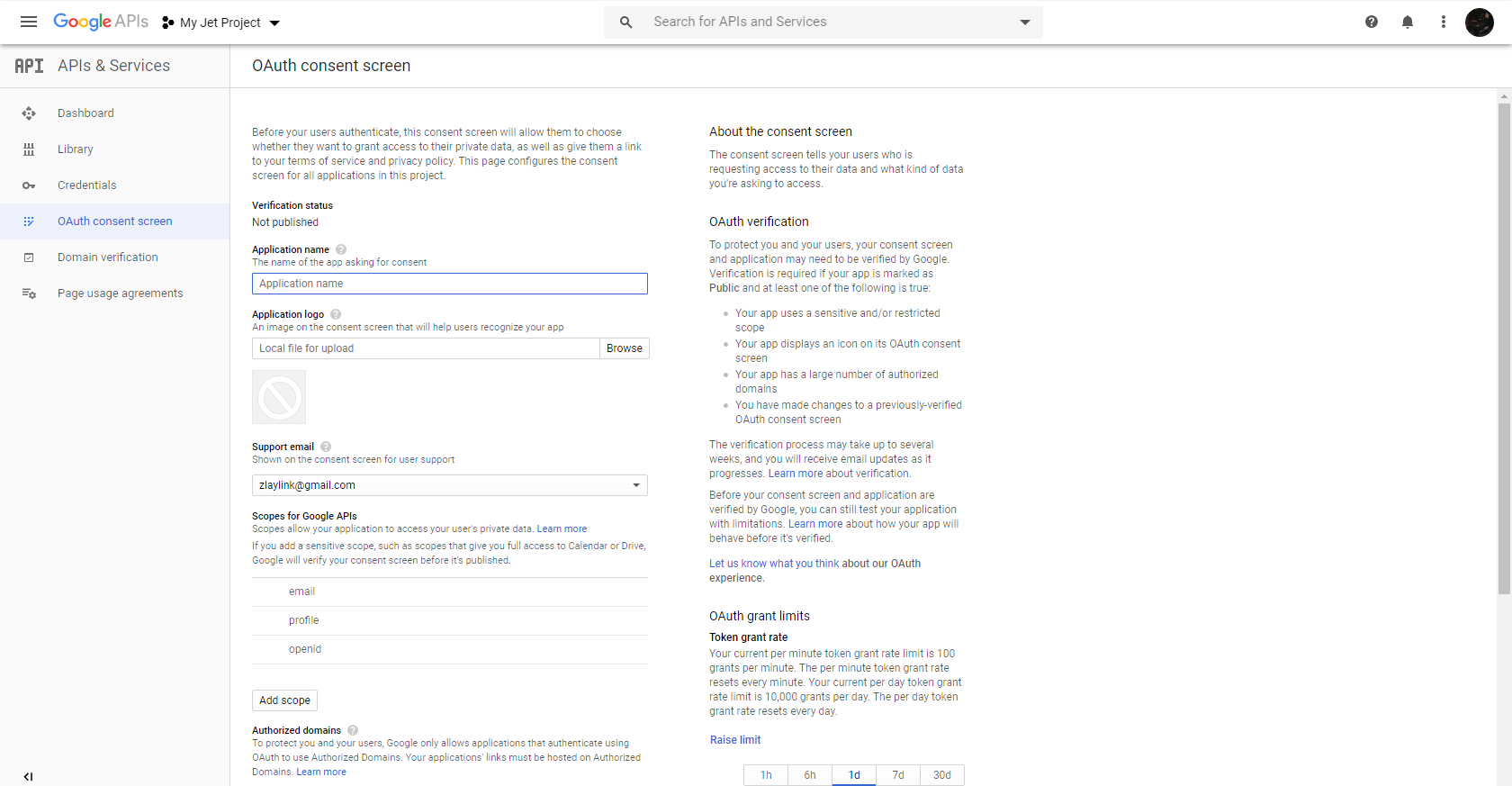Click the Dashboard icon in sidebar
1512x786 pixels.
[29, 113]
